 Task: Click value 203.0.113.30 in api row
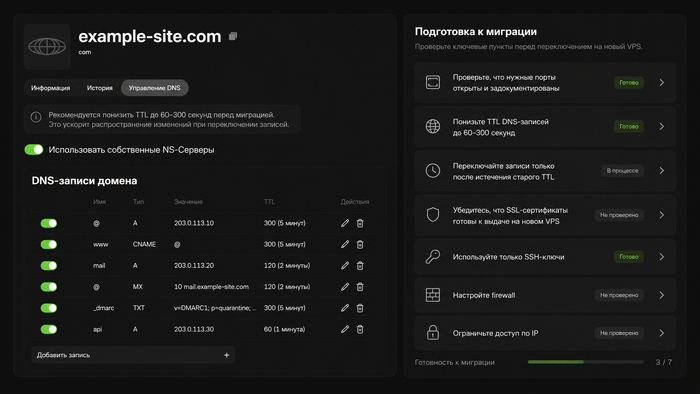coord(194,329)
